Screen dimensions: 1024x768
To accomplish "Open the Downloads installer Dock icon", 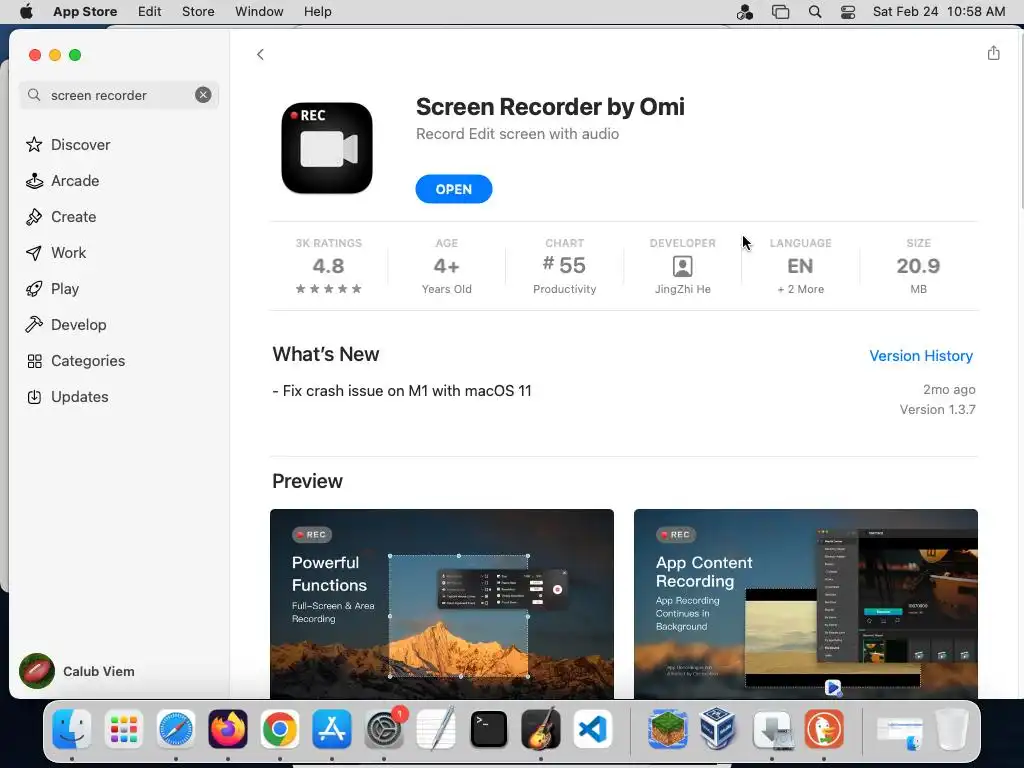I will click(x=772, y=729).
